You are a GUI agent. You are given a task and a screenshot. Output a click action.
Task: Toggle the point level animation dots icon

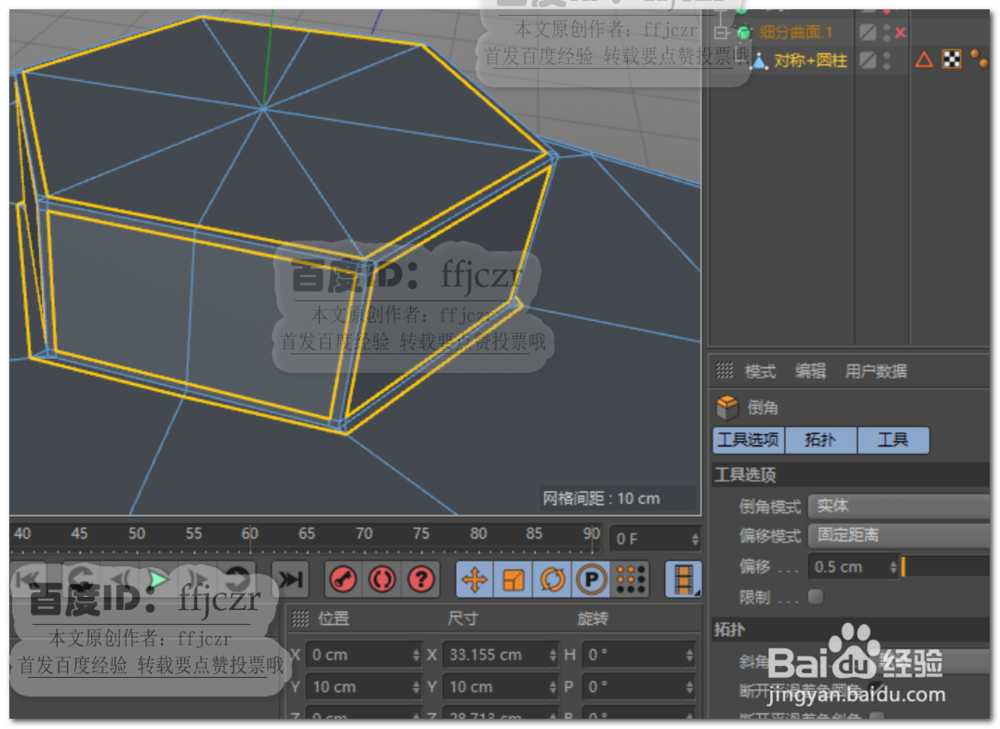[631, 580]
